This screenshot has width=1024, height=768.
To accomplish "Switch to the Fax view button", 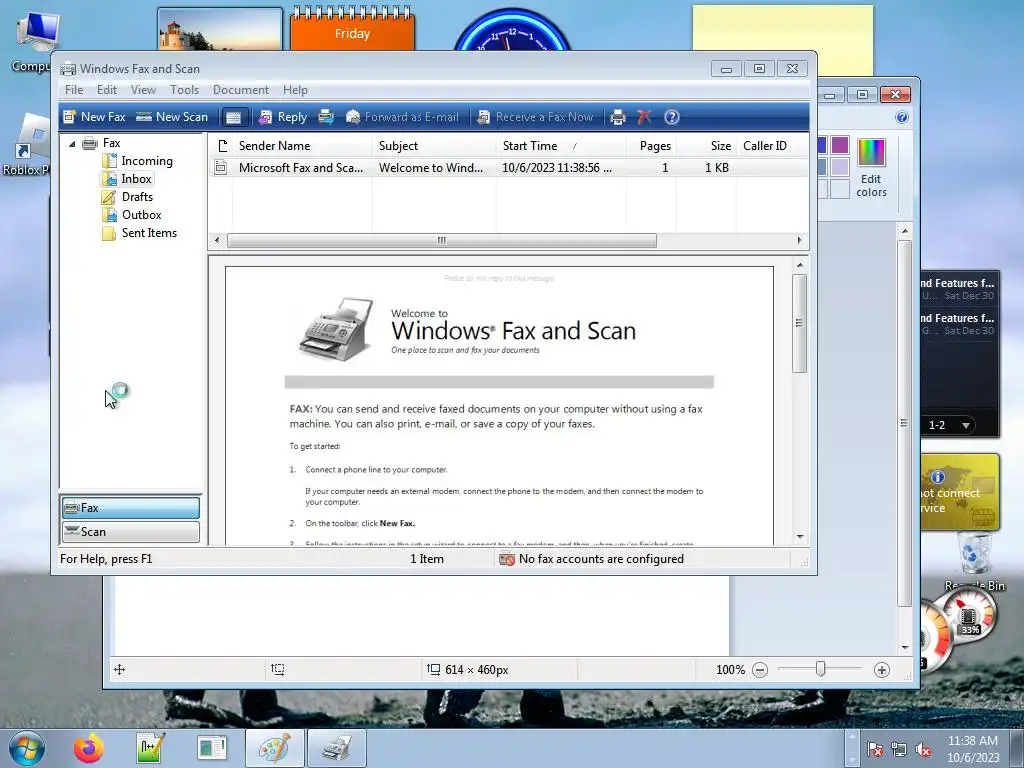I will (x=131, y=507).
